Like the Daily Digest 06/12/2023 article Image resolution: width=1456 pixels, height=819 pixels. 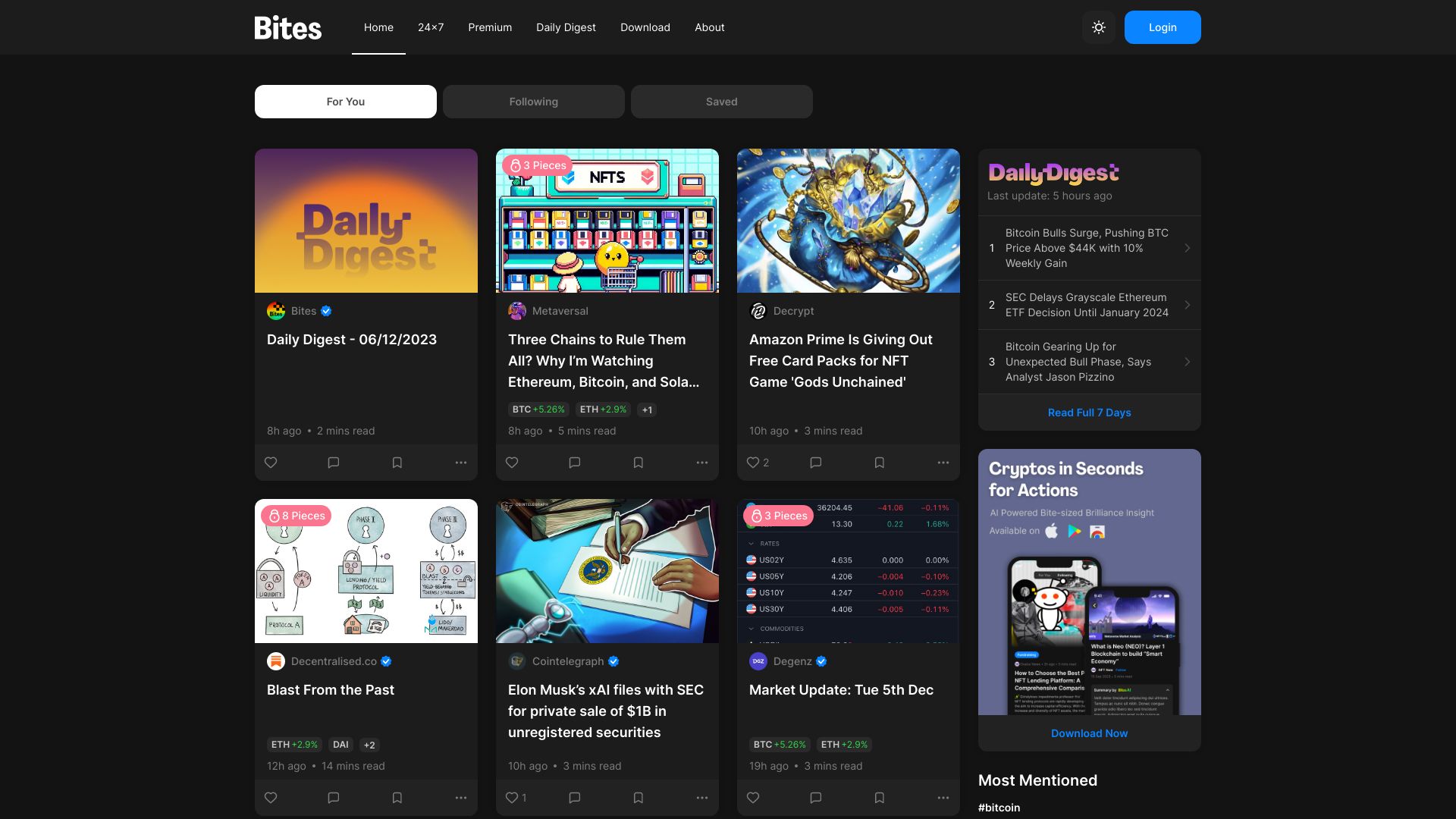(x=271, y=463)
